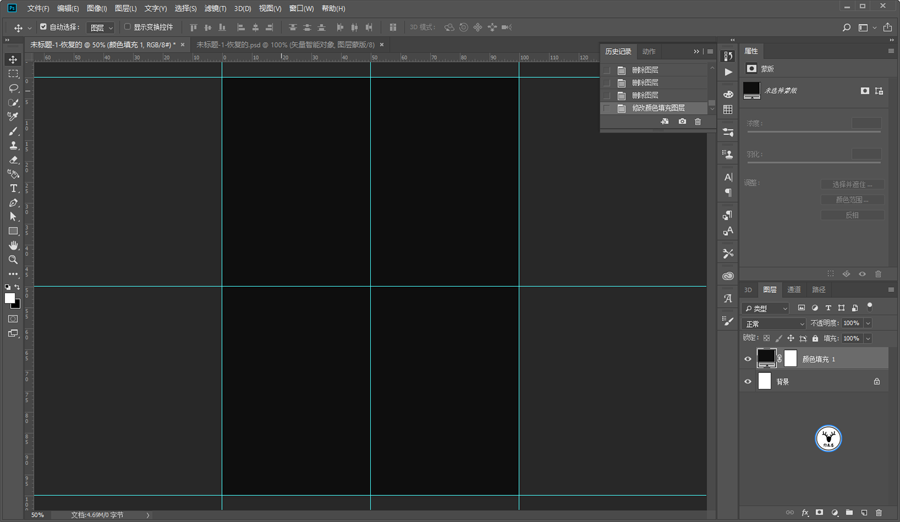This screenshot has width=900, height=522.
Task: Click the camera icon to create history snapshot
Action: coord(682,122)
